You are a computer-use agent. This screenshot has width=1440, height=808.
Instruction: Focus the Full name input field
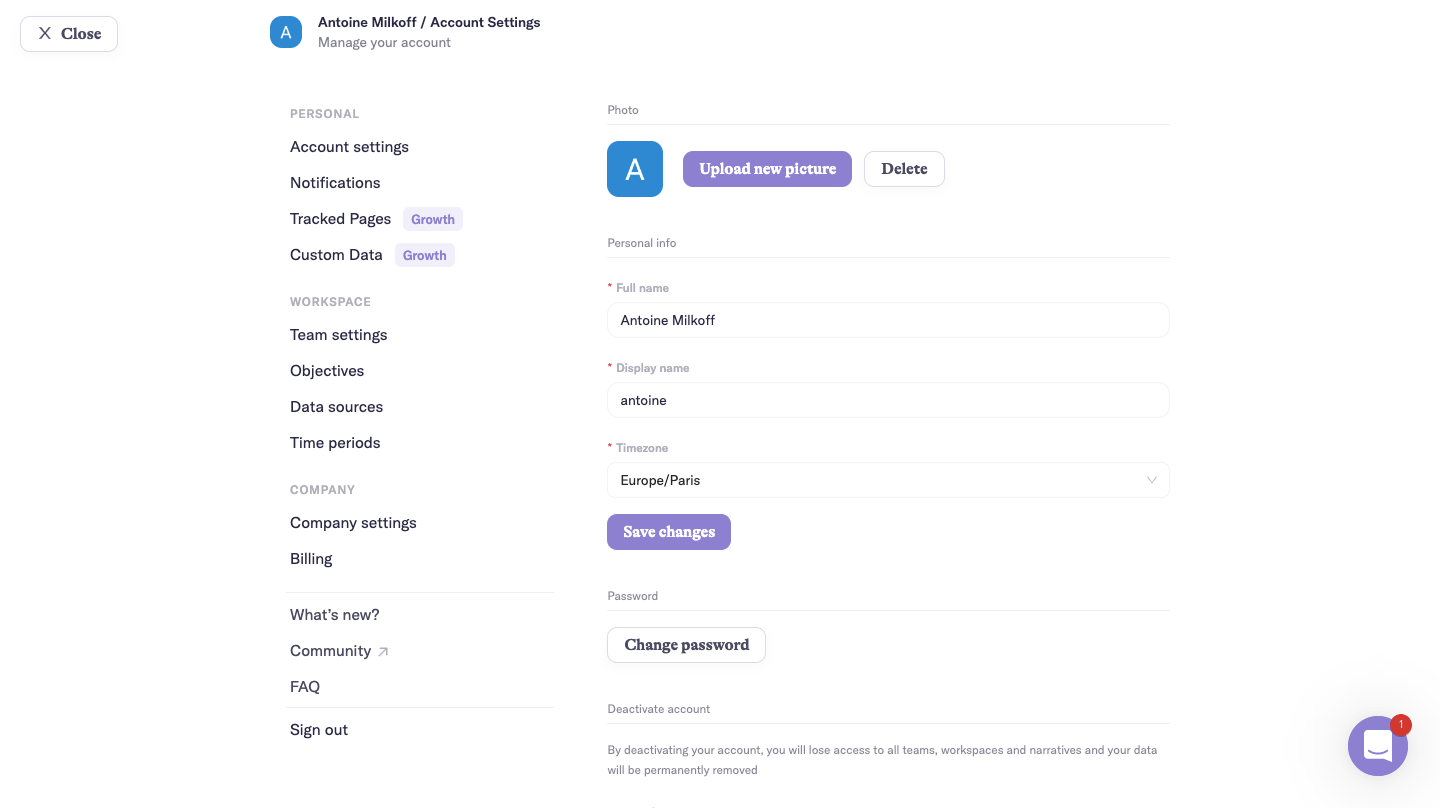888,320
